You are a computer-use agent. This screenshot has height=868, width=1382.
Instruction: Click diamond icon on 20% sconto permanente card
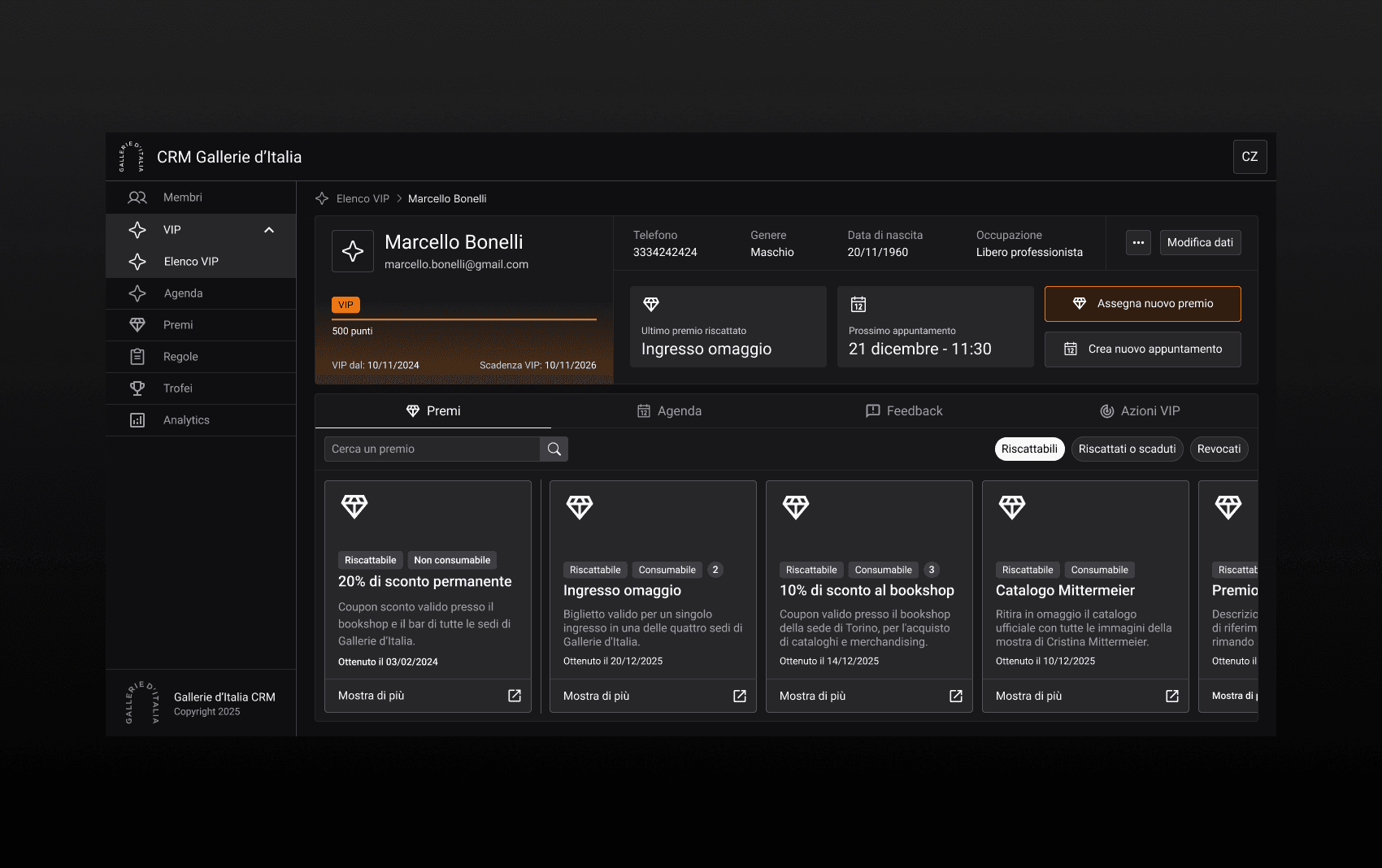354,506
